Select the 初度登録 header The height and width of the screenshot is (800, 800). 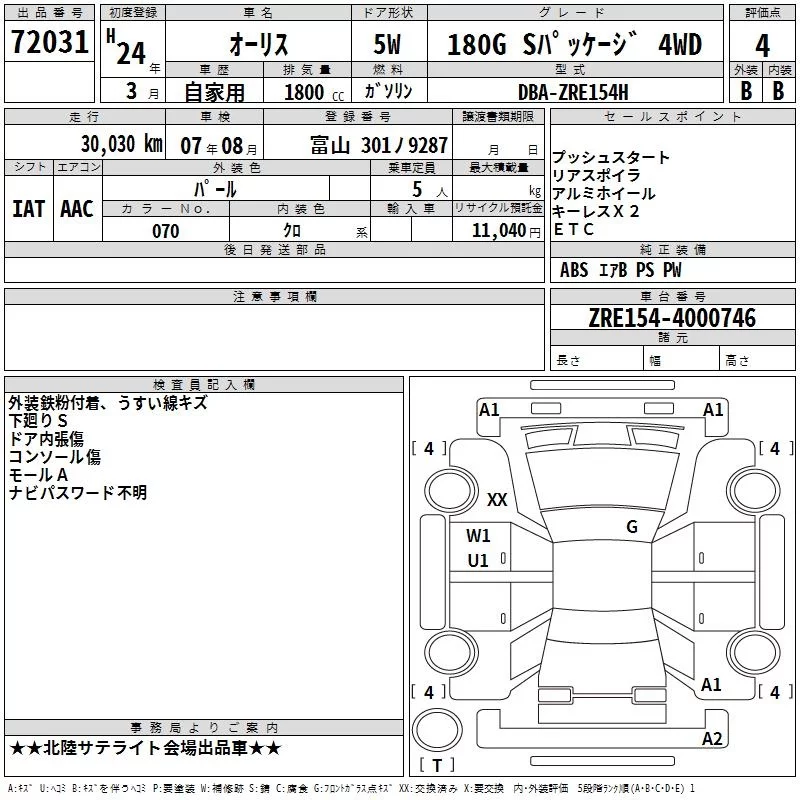pyautogui.click(x=133, y=13)
